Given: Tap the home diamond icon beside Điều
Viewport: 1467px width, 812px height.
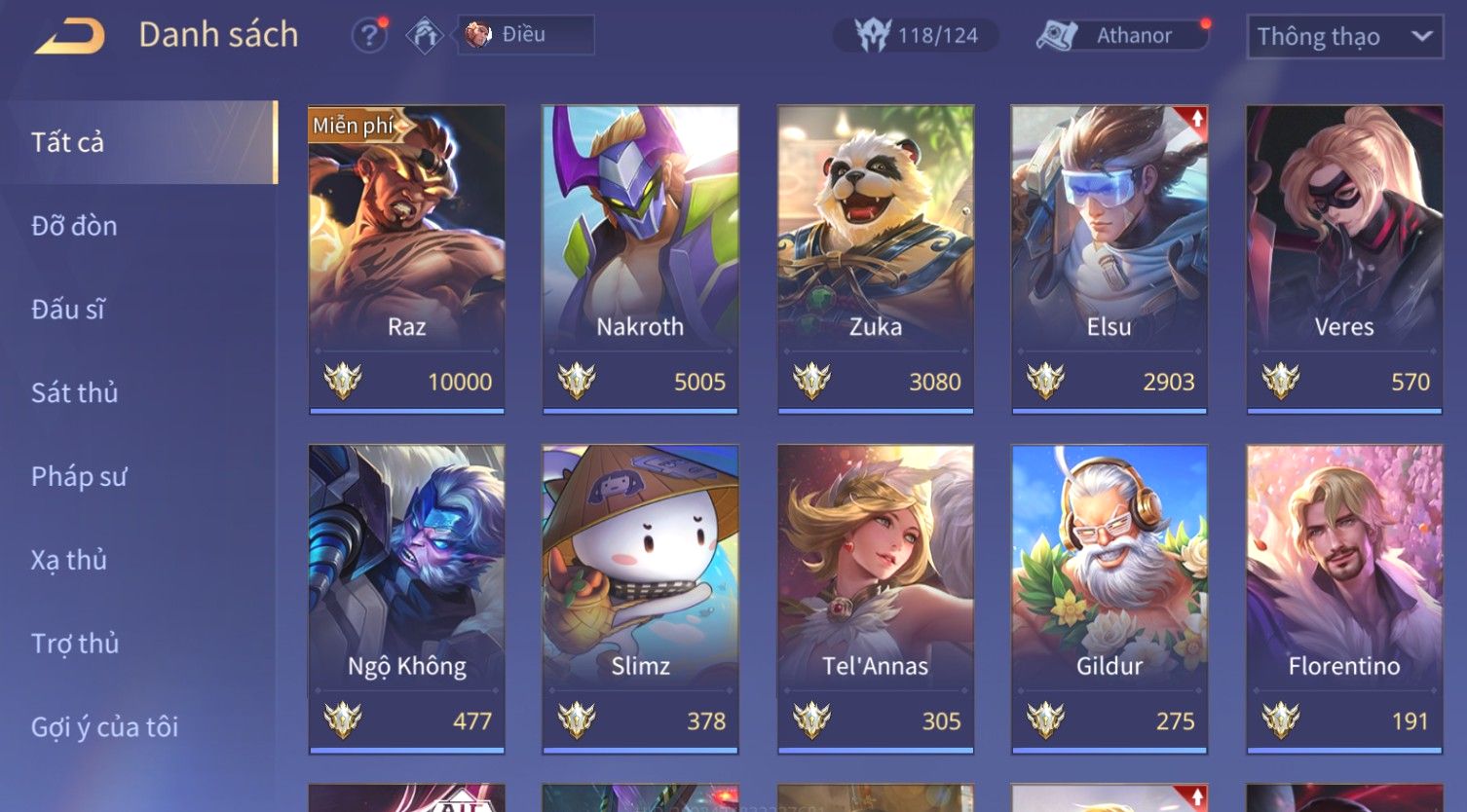Looking at the screenshot, I should point(425,36).
